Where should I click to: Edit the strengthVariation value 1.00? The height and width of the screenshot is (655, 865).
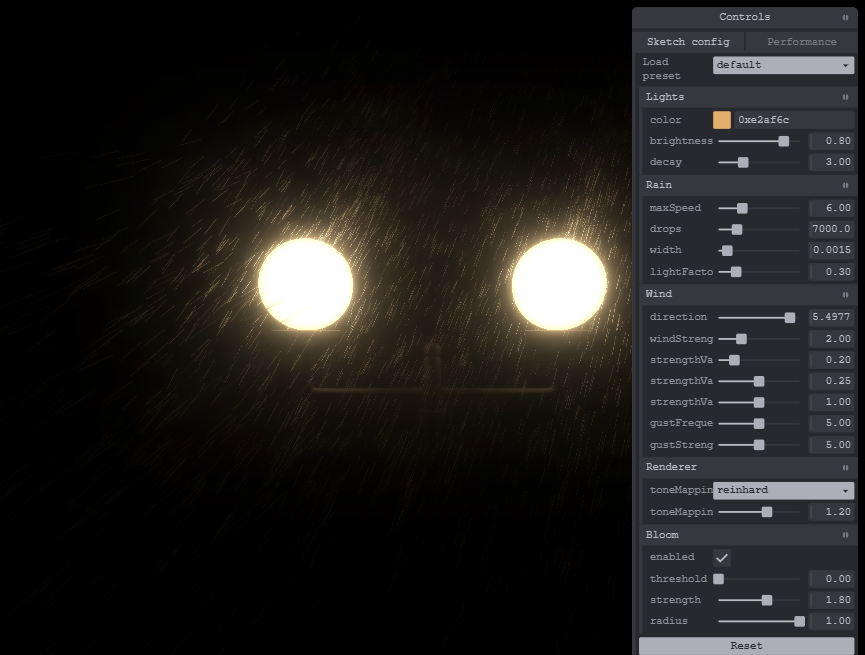pos(831,402)
